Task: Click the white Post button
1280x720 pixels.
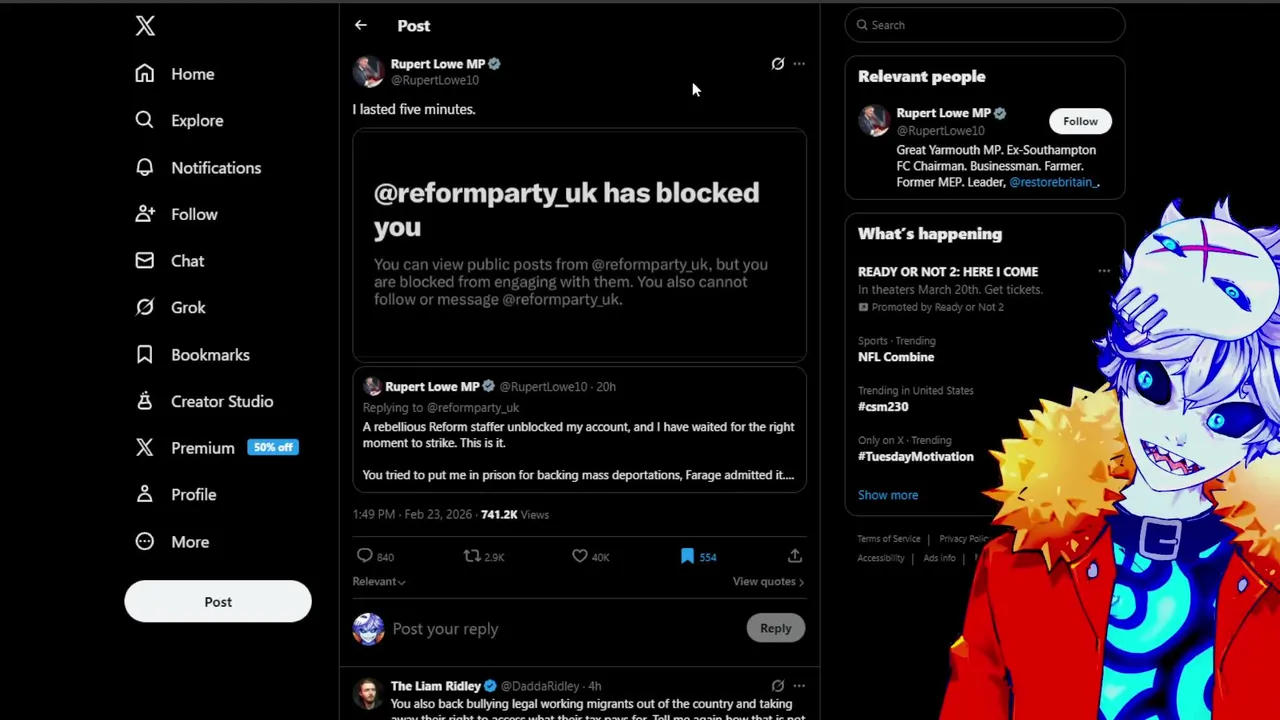Action: 218,602
